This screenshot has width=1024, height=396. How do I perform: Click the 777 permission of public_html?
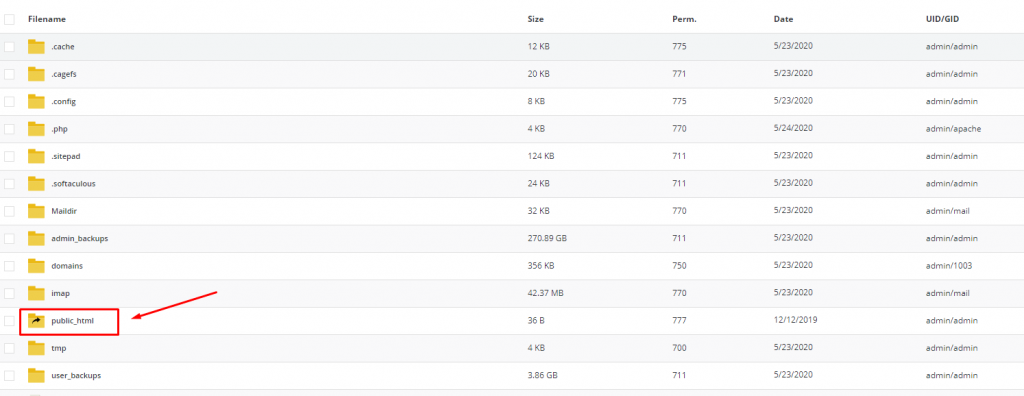click(679, 321)
